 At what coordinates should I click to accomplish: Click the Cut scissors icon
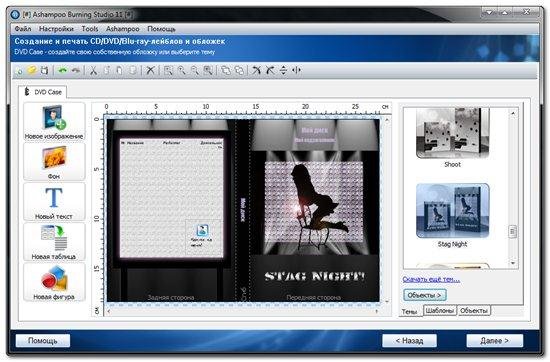pos(93,71)
